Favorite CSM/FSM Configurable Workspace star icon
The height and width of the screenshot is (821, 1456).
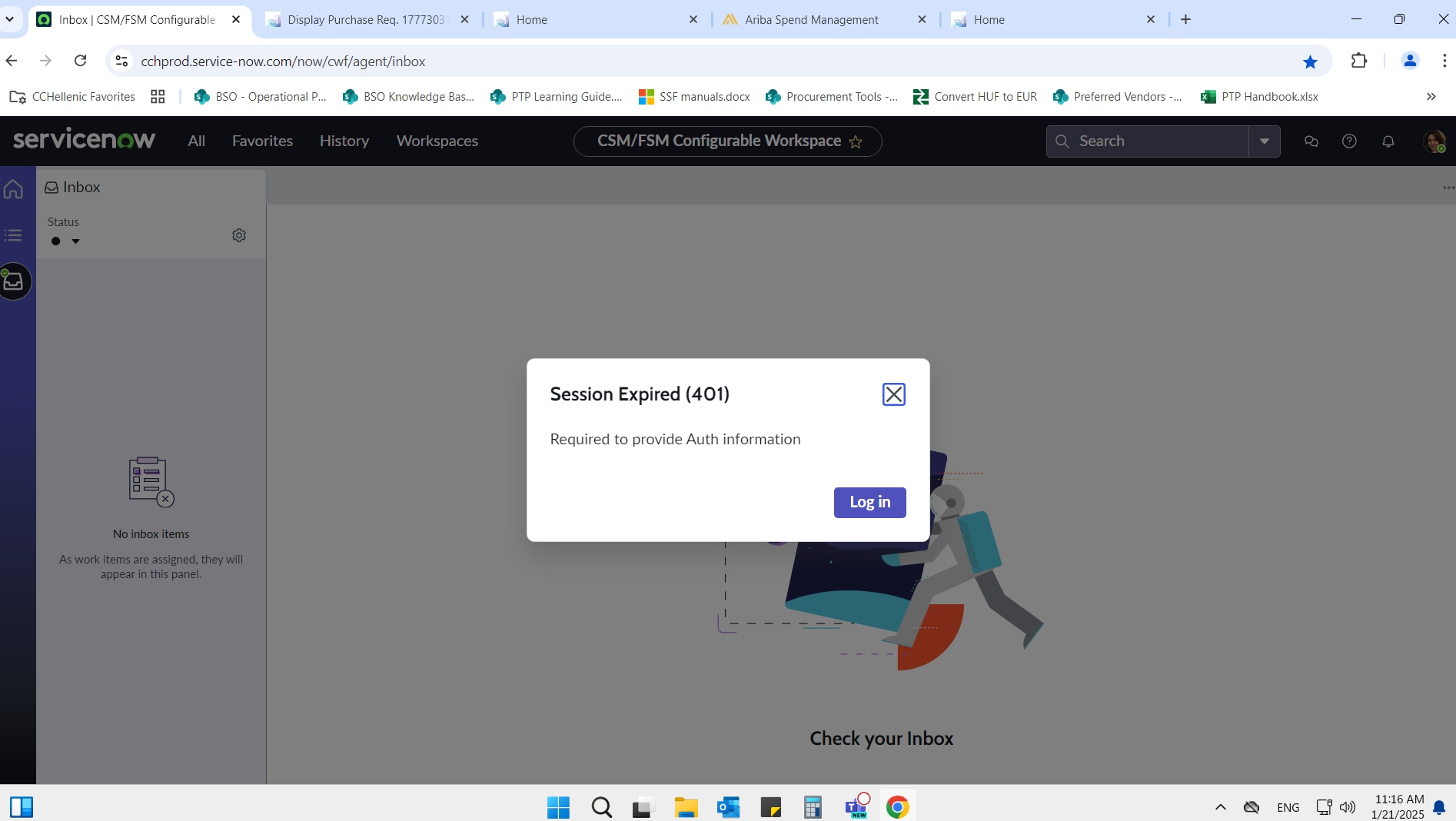(856, 141)
